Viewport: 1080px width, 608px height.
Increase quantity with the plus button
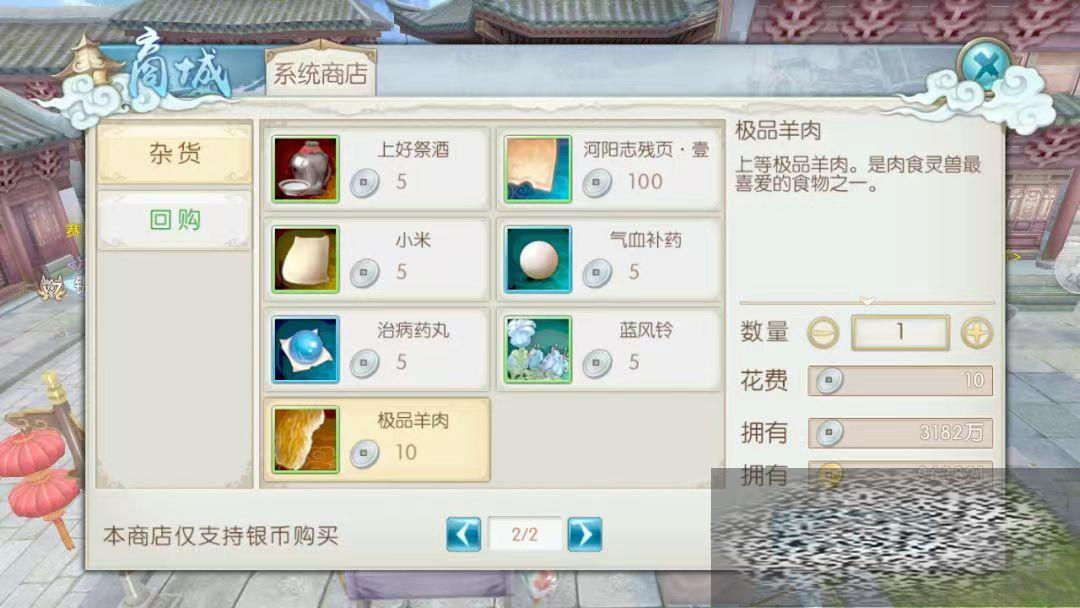pos(977,333)
